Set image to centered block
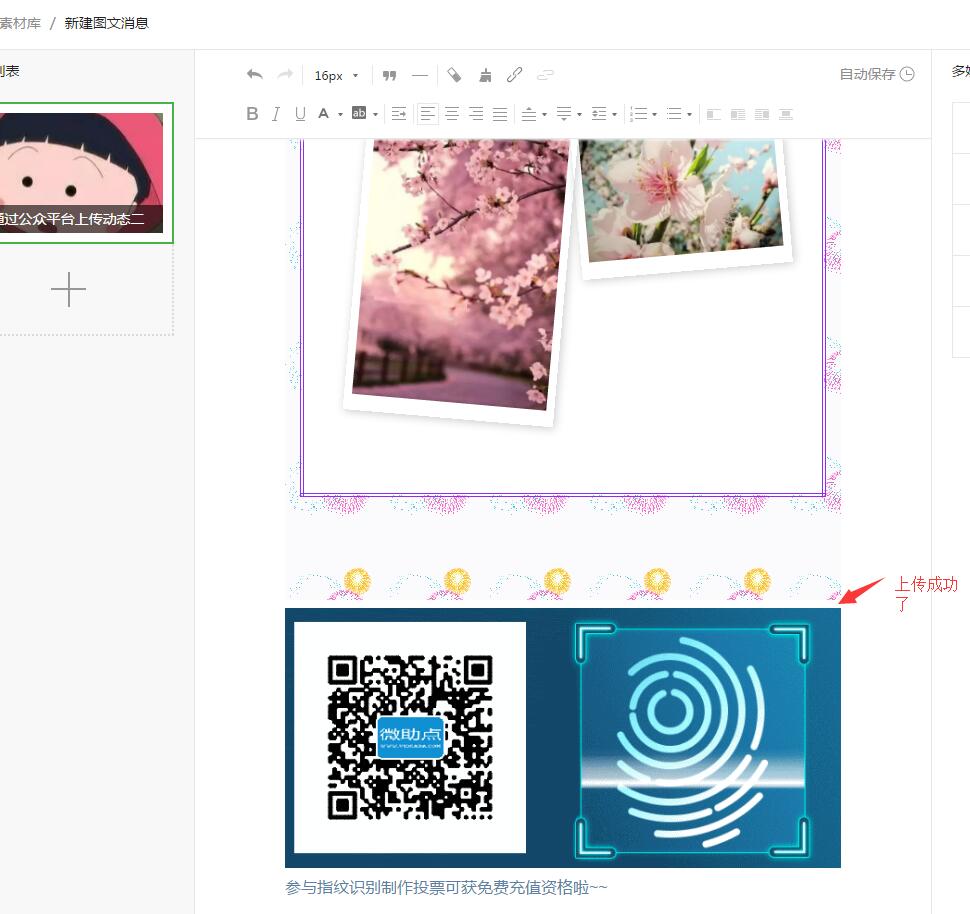The image size is (970, 914). [x=786, y=114]
